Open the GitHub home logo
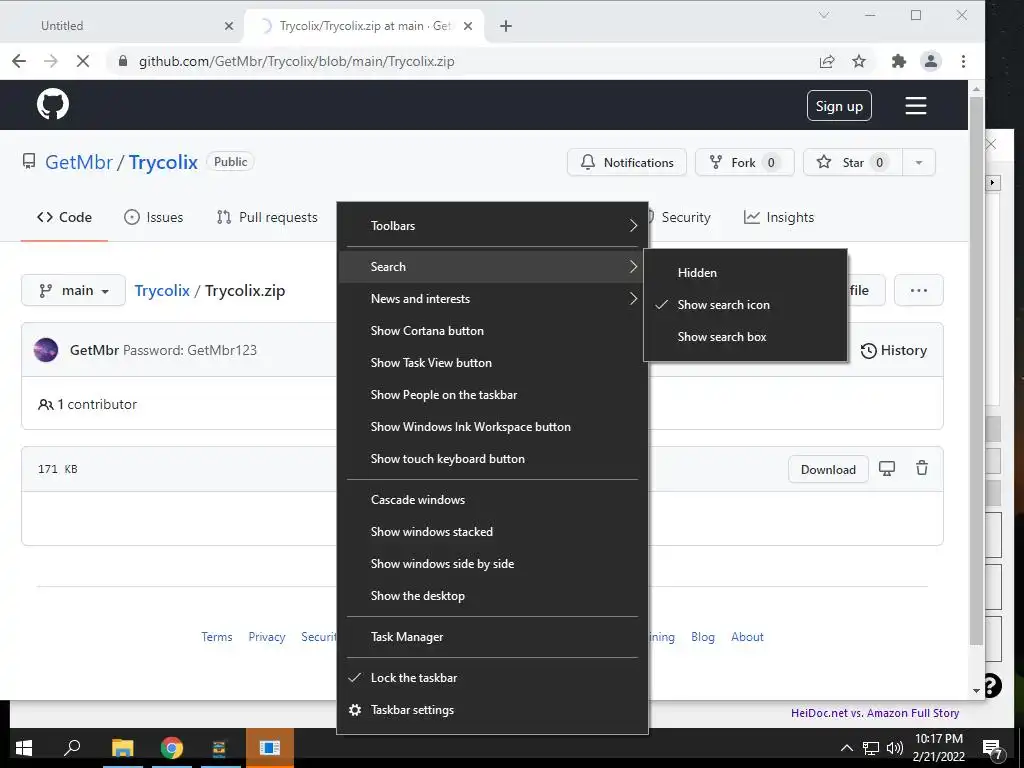The image size is (1024, 768). [x=53, y=104]
